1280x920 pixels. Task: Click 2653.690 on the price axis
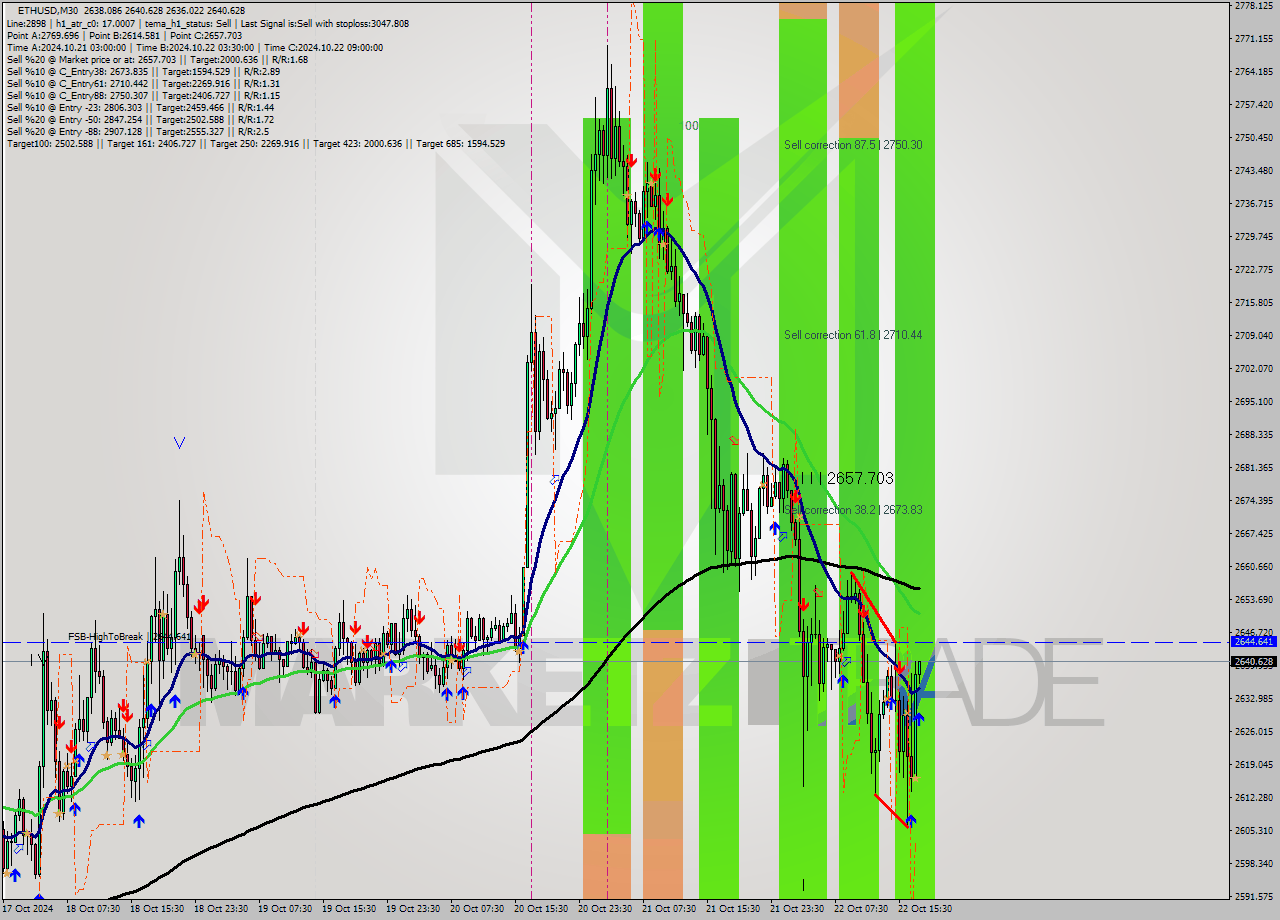[1254, 599]
